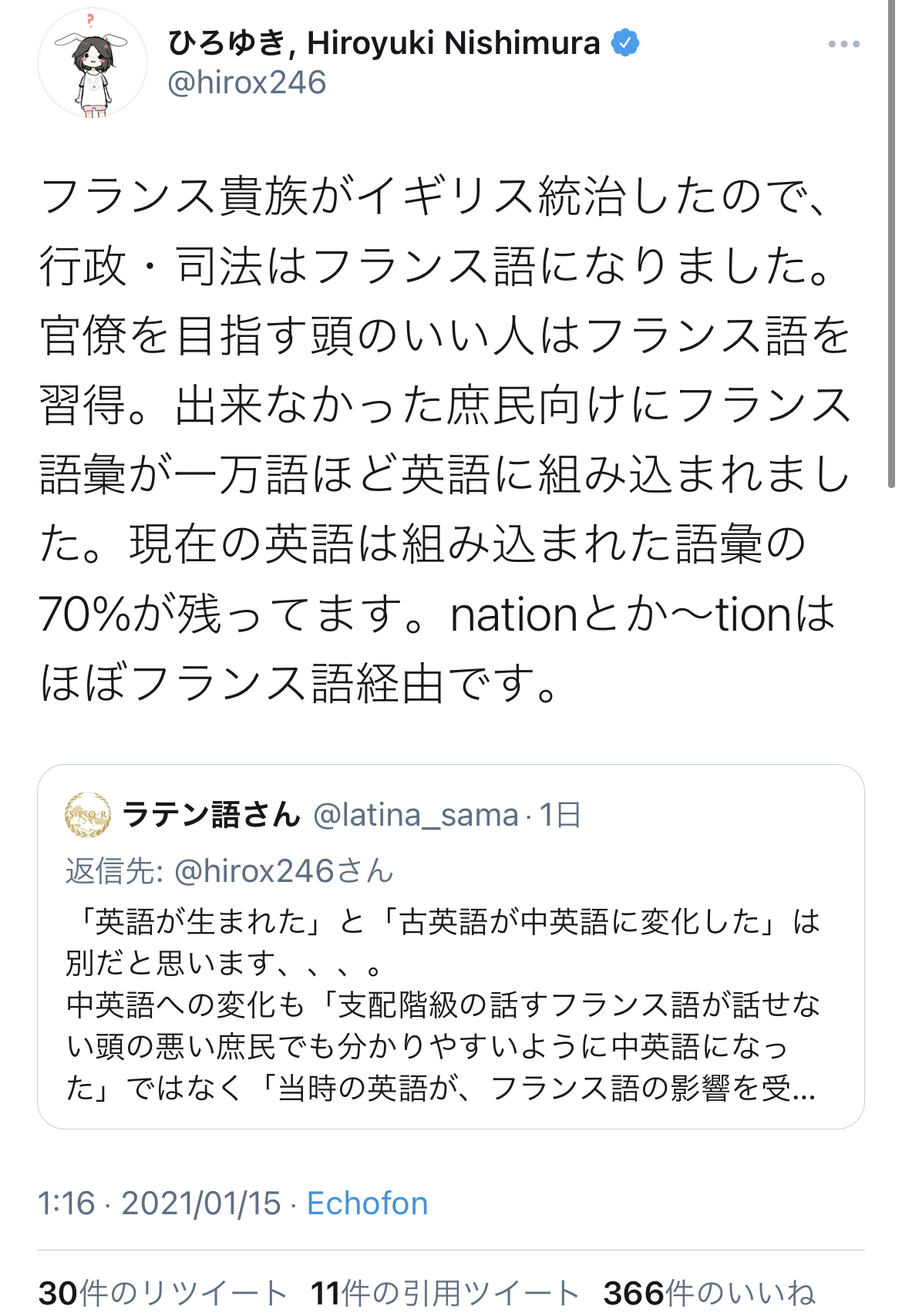Tap the @latina_sama handle in quote
This screenshot has width=902, height=1316.
[x=416, y=815]
